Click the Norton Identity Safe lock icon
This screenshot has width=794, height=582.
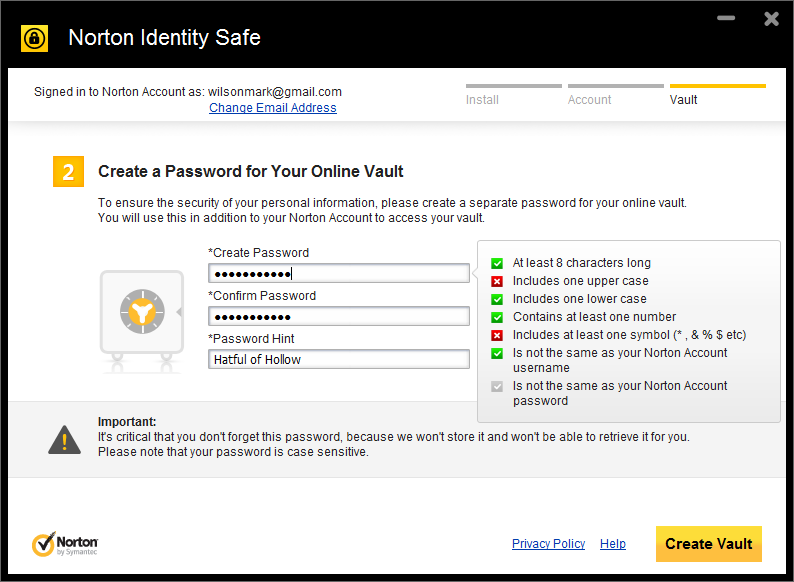pyautogui.click(x=34, y=38)
